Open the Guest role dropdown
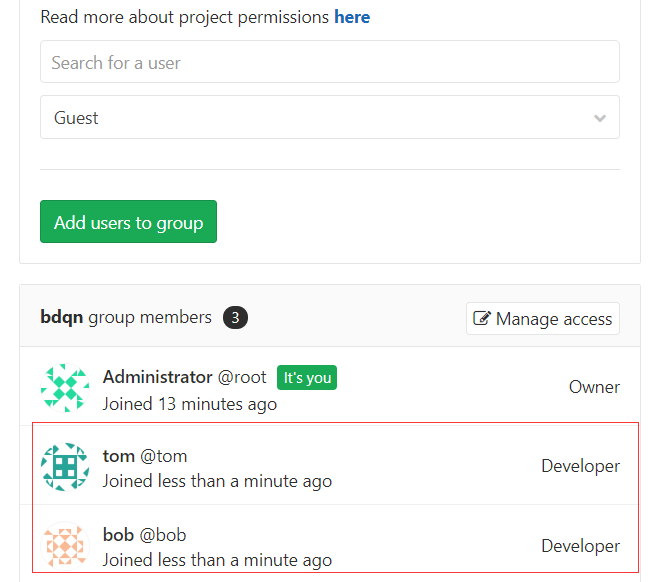 329,118
